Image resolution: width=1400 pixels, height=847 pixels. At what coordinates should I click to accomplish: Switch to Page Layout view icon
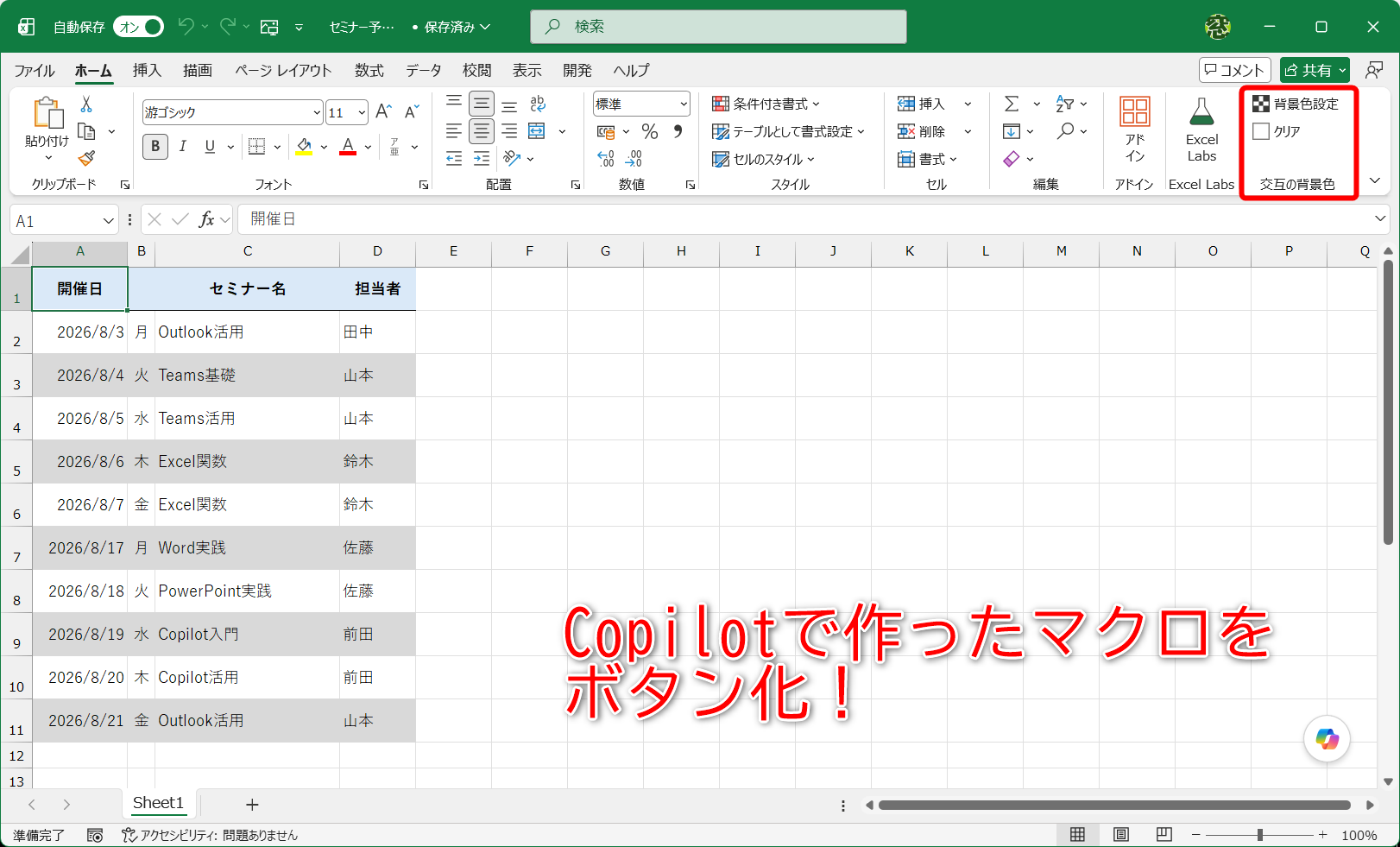(1120, 835)
